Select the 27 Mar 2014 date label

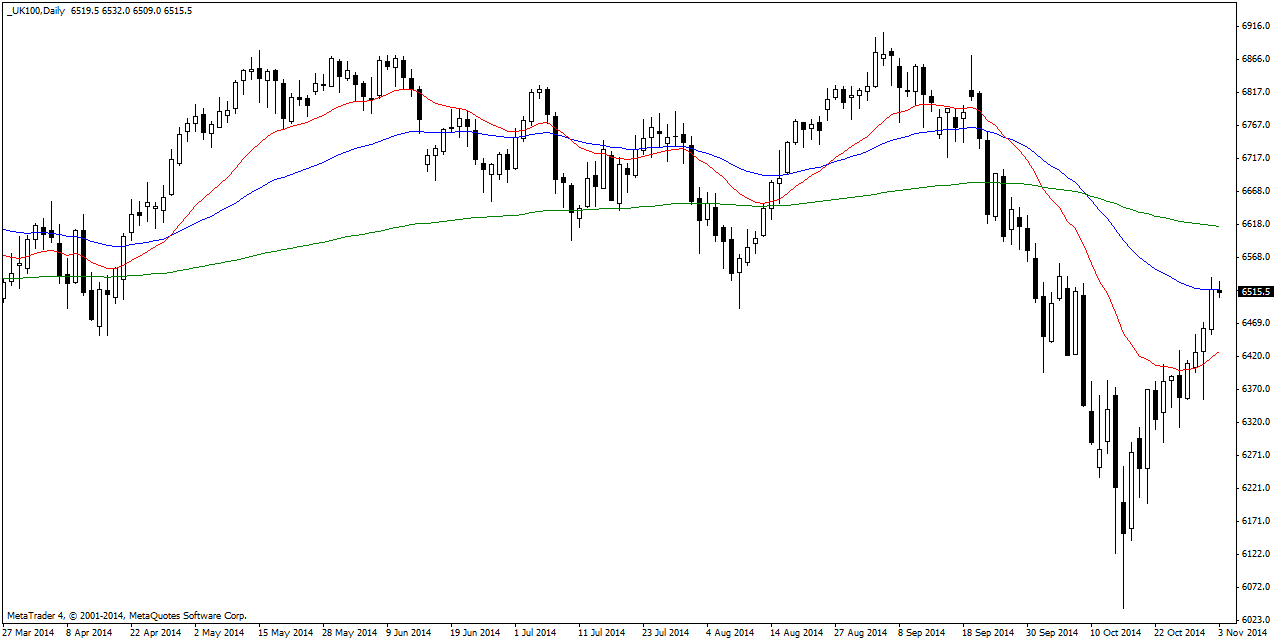27,633
